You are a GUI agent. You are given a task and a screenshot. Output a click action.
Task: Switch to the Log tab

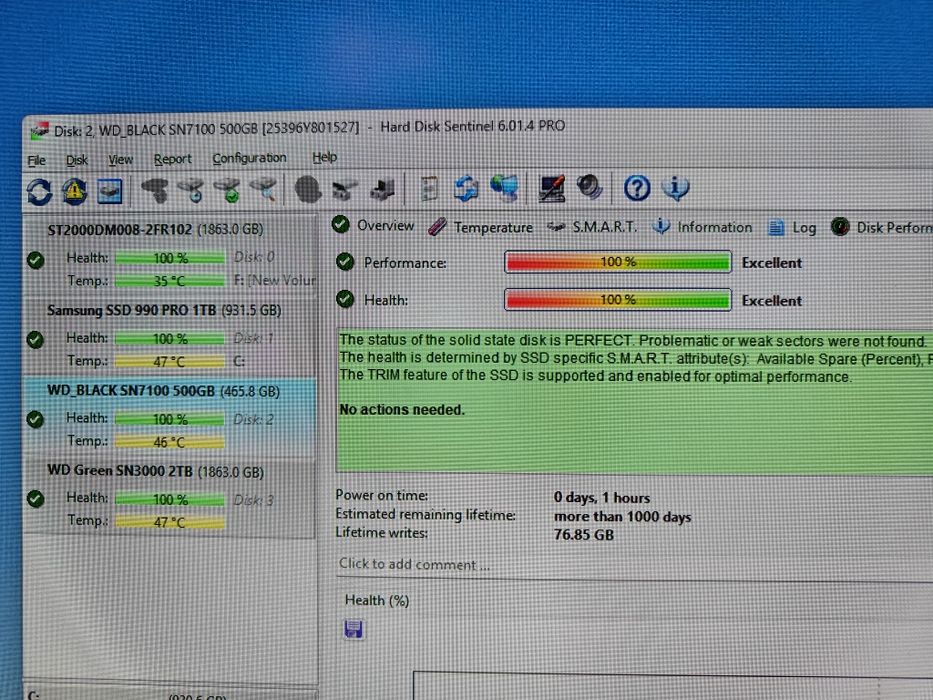[792, 227]
